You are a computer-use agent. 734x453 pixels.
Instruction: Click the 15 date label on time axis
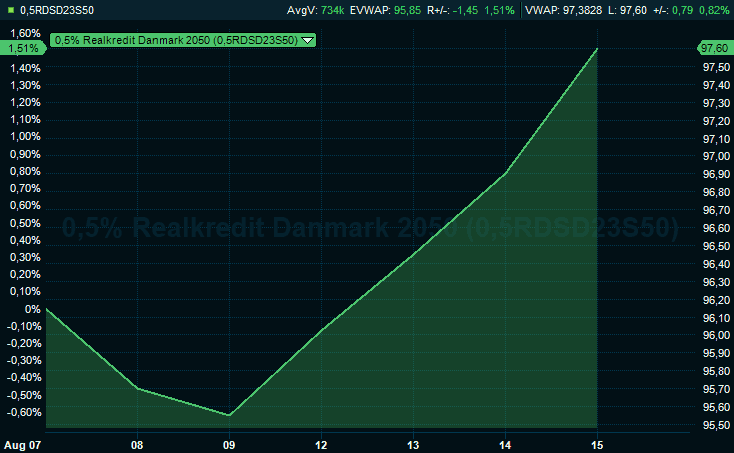[597, 442]
